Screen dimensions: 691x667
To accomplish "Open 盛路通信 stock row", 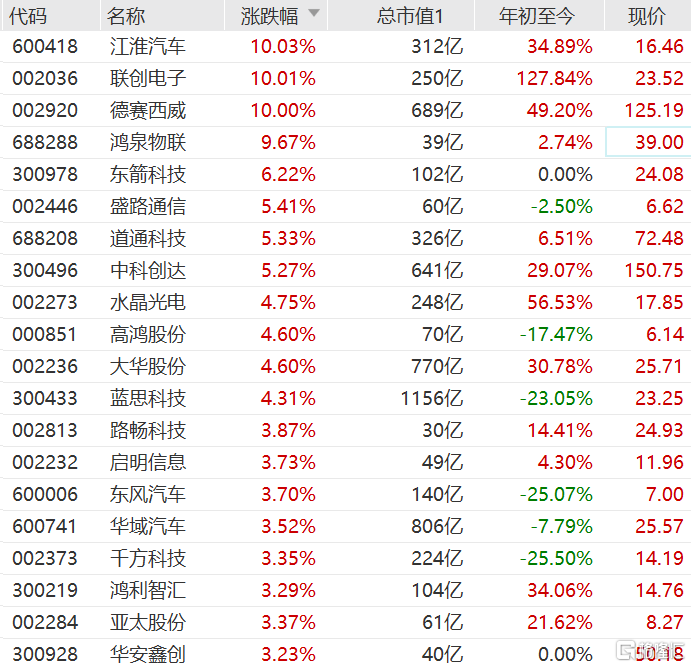I will 346,206.
